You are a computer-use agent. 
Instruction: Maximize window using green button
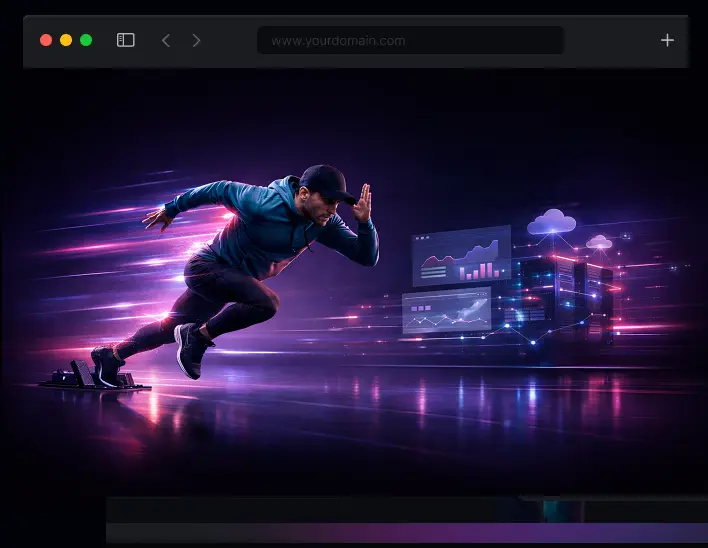click(x=86, y=40)
